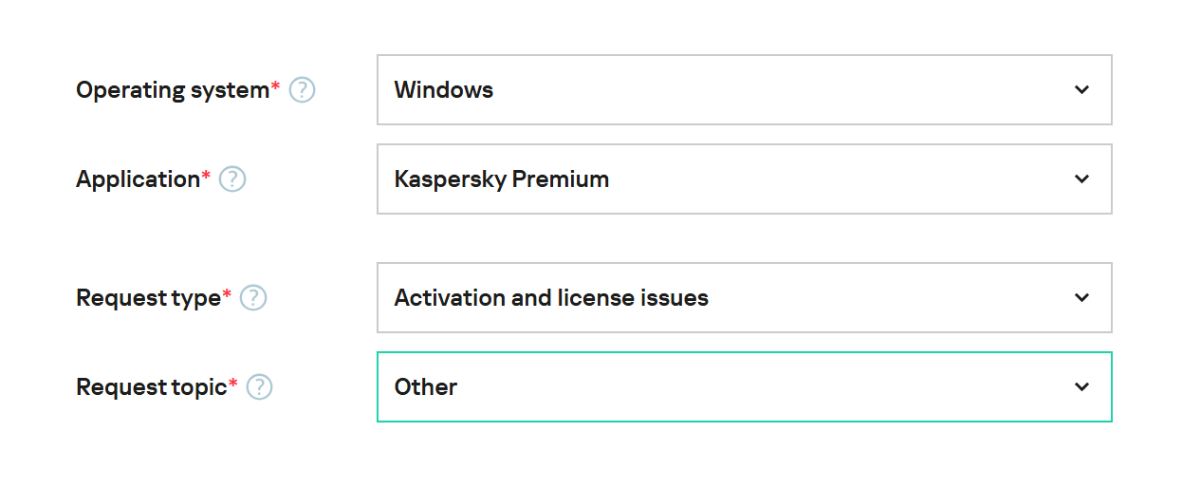Open the Request topic dropdown
The height and width of the screenshot is (487, 1200).
pos(743,387)
